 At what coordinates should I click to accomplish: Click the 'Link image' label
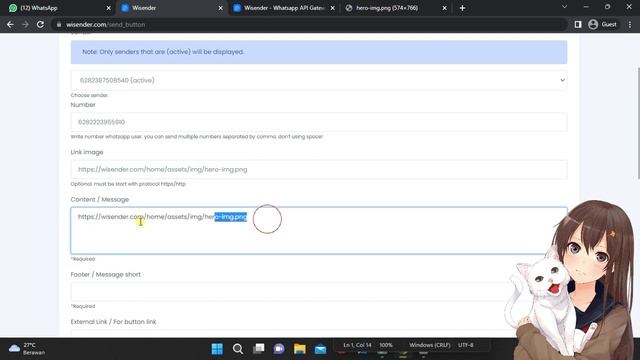coord(87,152)
